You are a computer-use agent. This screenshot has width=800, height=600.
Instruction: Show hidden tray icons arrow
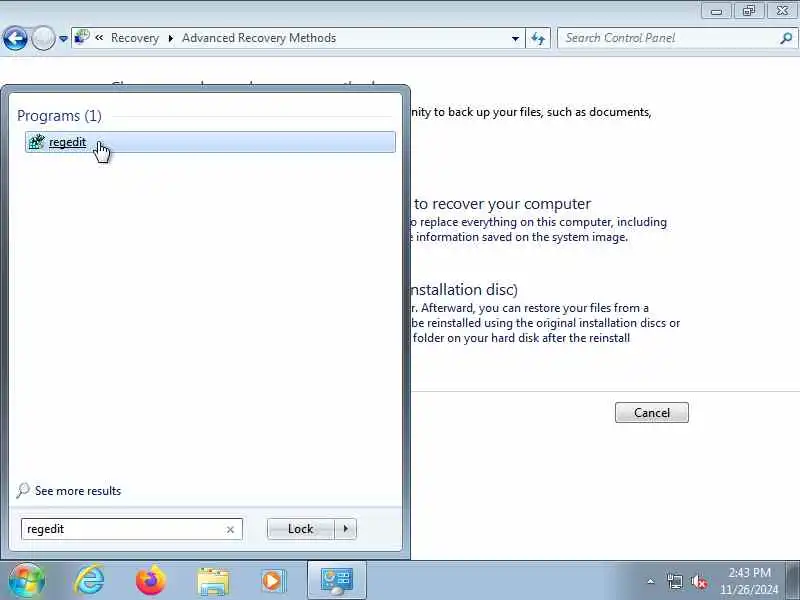point(651,581)
